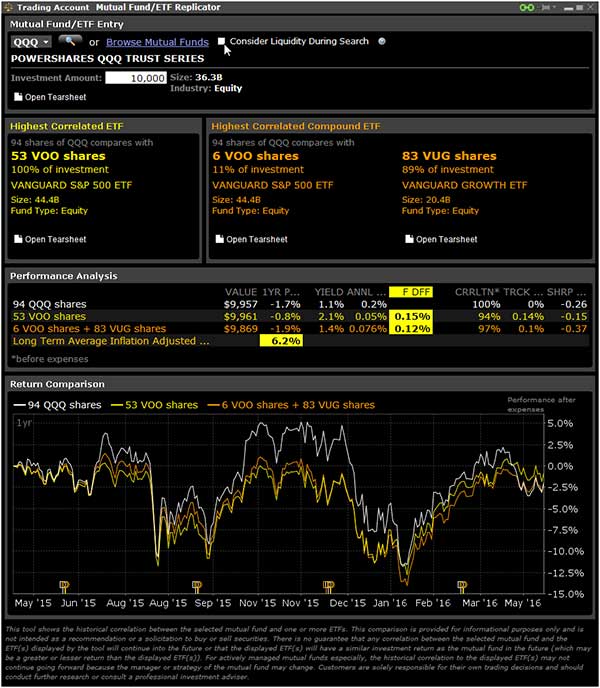Image resolution: width=600 pixels, height=688 pixels.
Task: Open Tearsheet for QQQ in entry panel
Action: tap(50, 97)
